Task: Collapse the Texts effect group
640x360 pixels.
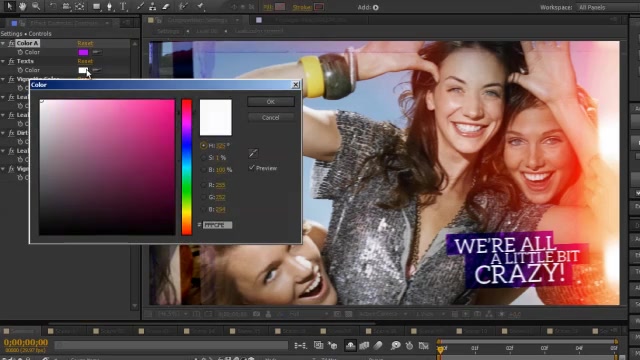Action: click(x=3, y=61)
